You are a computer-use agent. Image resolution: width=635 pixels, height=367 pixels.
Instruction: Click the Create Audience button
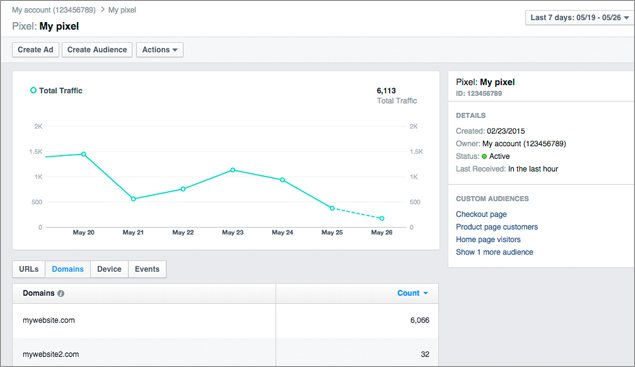(97, 50)
